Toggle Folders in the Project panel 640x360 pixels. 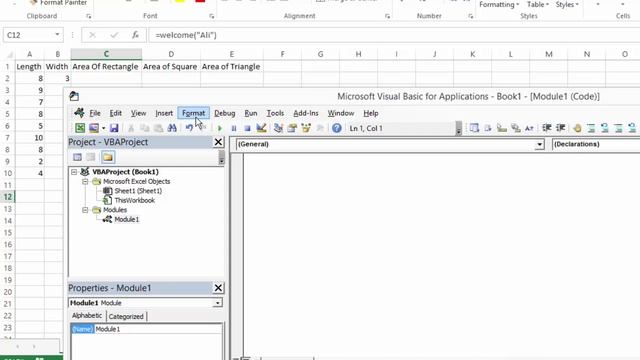pyautogui.click(x=108, y=157)
